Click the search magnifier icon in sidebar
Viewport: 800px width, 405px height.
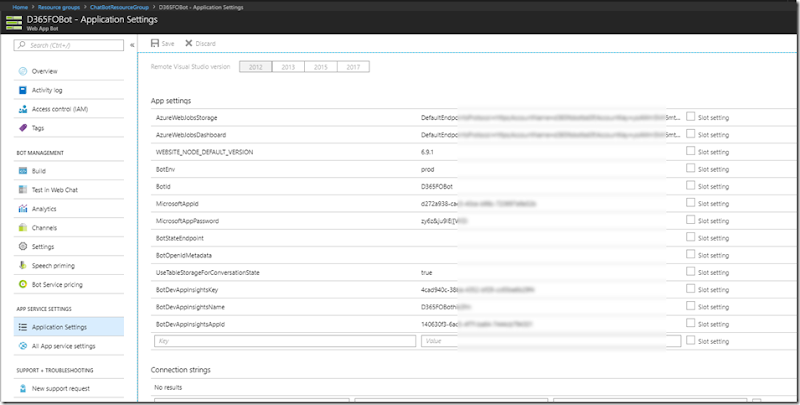pyautogui.click(x=21, y=45)
